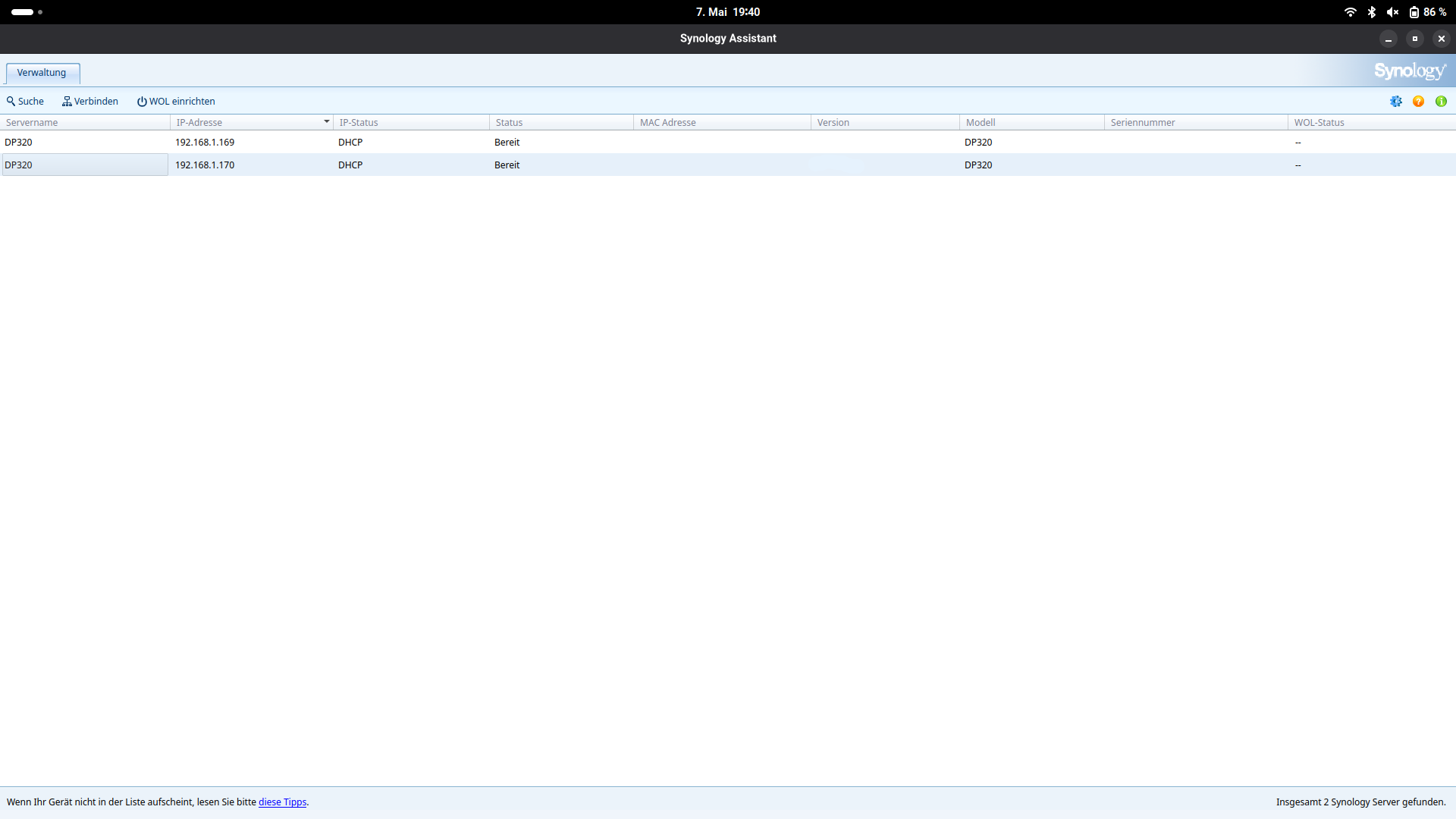Click the Synology logo
The height and width of the screenshot is (819, 1456).
pyautogui.click(x=1409, y=71)
